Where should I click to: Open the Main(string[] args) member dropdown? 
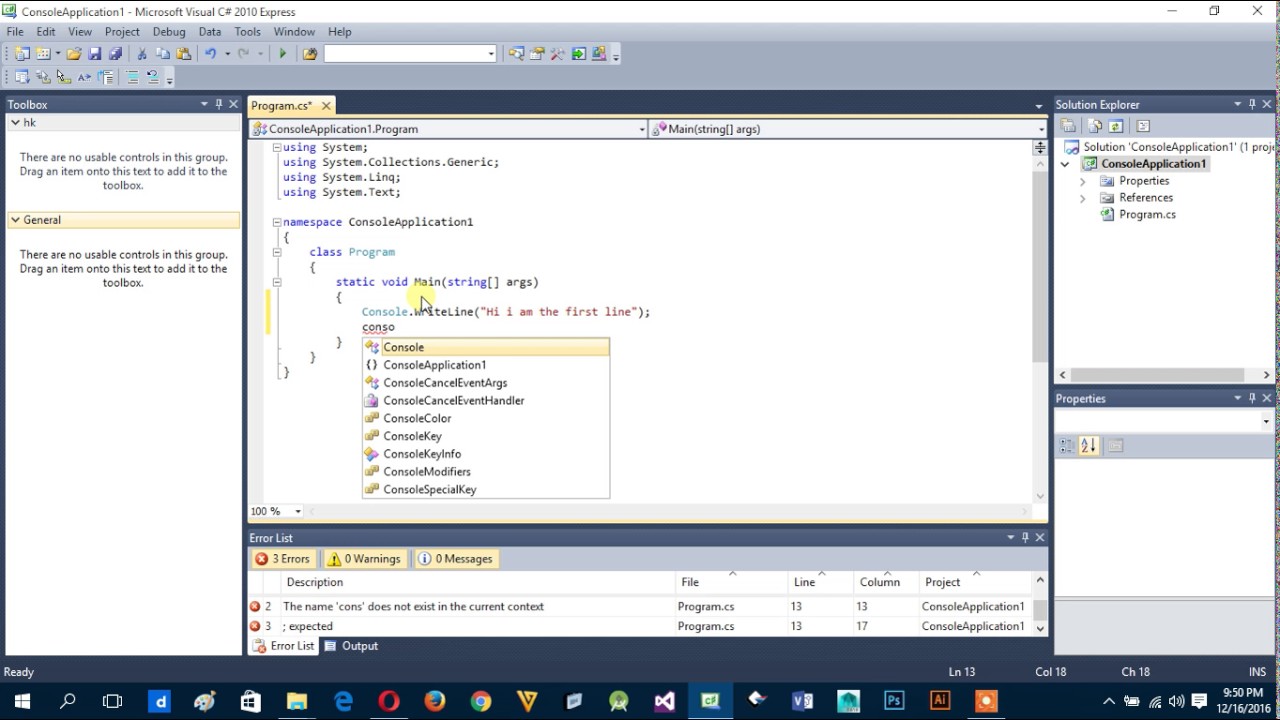click(x=1040, y=129)
